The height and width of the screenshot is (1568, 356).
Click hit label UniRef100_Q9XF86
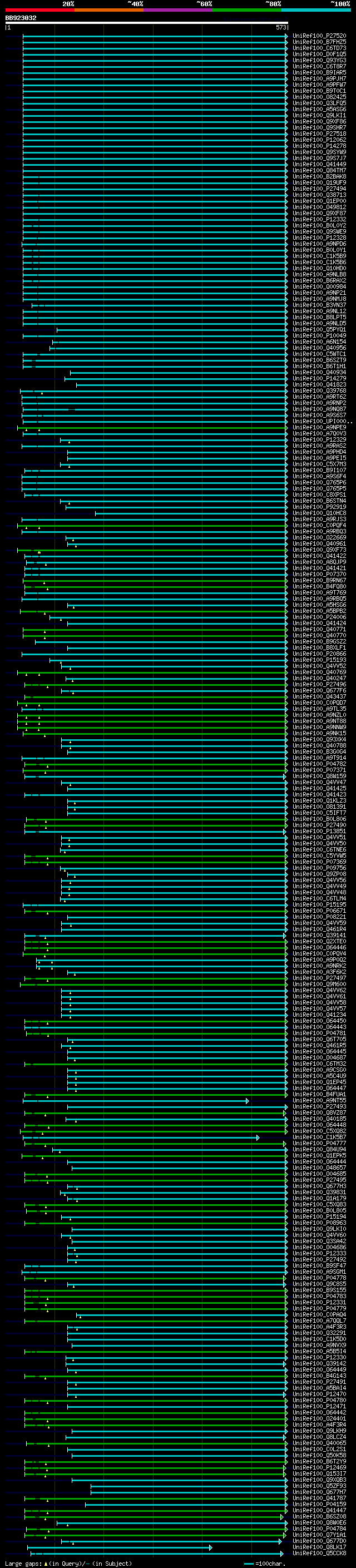tap(319, 122)
